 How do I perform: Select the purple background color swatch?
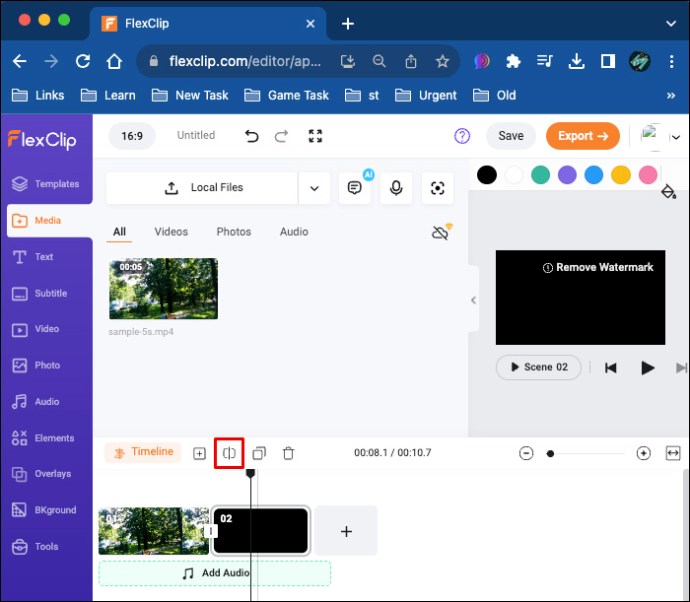(x=567, y=175)
